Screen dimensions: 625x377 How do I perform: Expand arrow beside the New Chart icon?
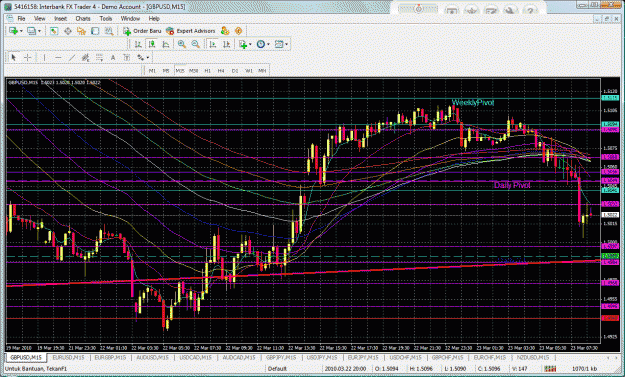[x=21, y=31]
